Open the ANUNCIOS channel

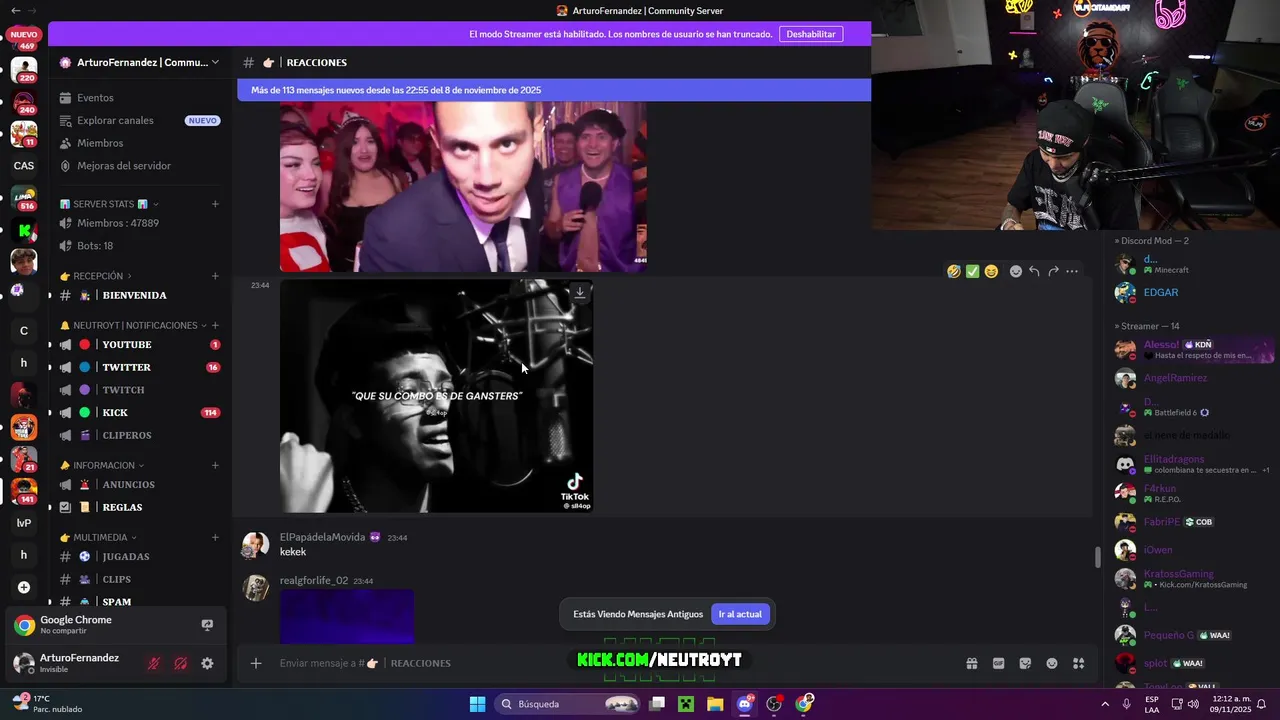[140, 484]
